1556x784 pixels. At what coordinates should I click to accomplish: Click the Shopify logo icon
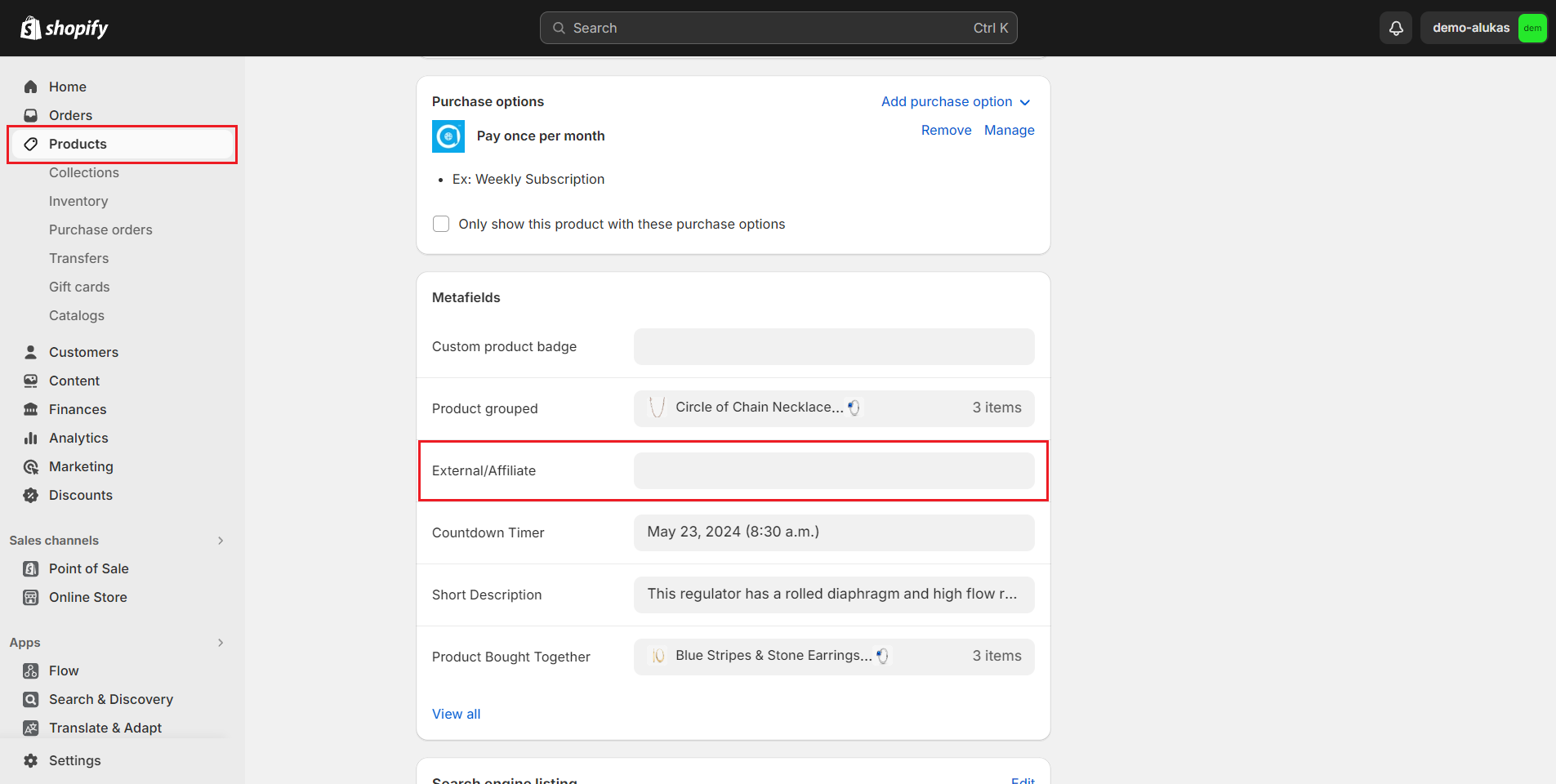[31, 28]
